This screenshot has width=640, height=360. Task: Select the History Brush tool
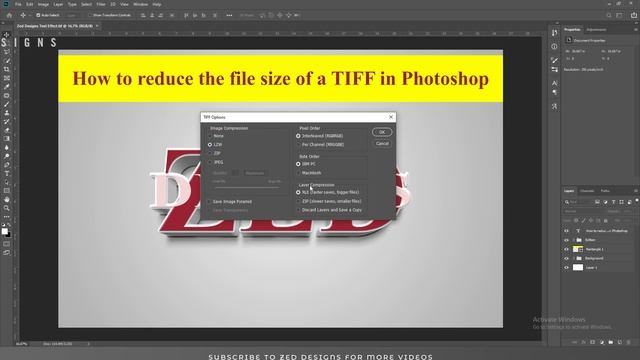[x=7, y=121]
